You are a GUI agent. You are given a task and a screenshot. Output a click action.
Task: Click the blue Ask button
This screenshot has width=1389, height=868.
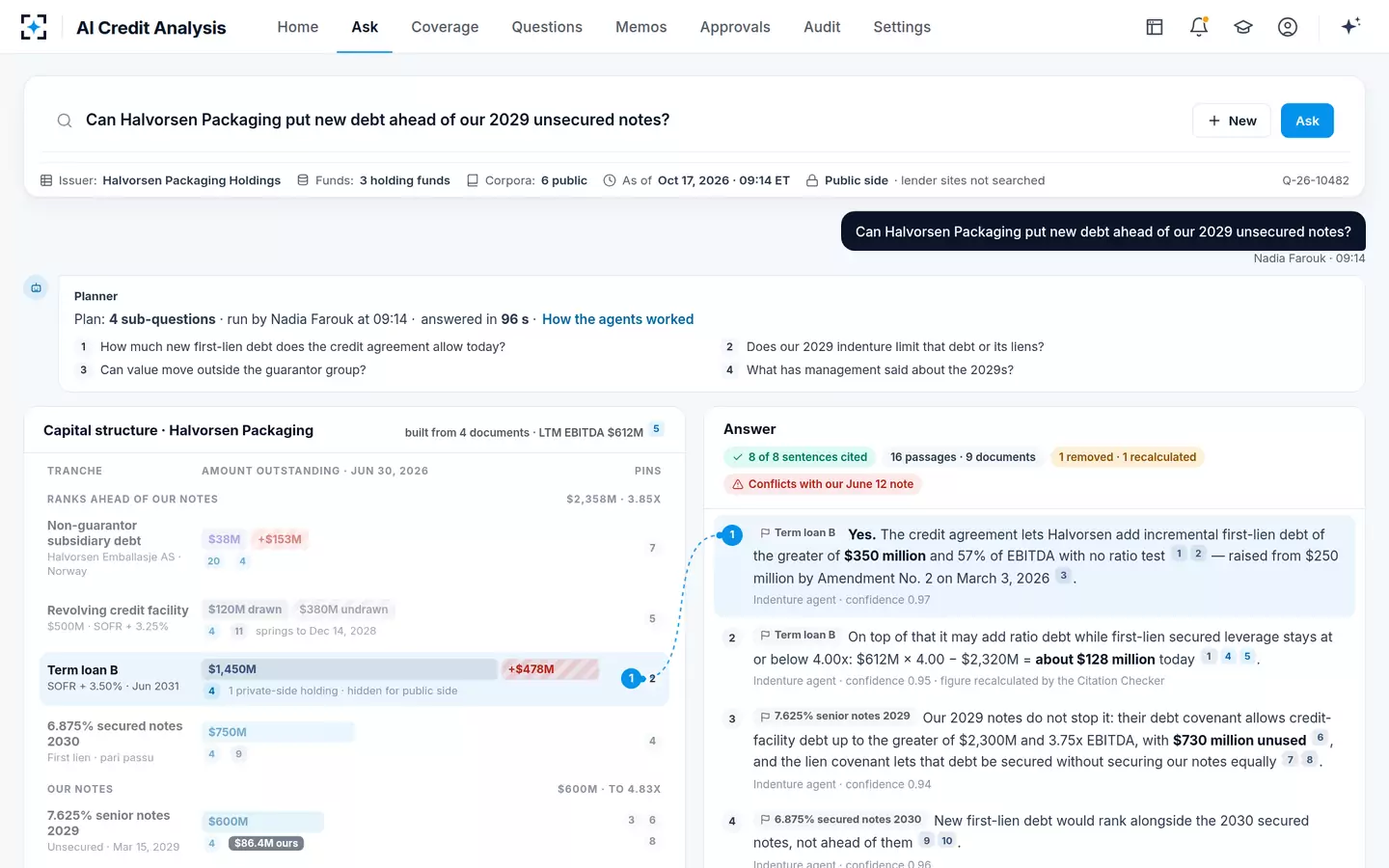(1307, 121)
